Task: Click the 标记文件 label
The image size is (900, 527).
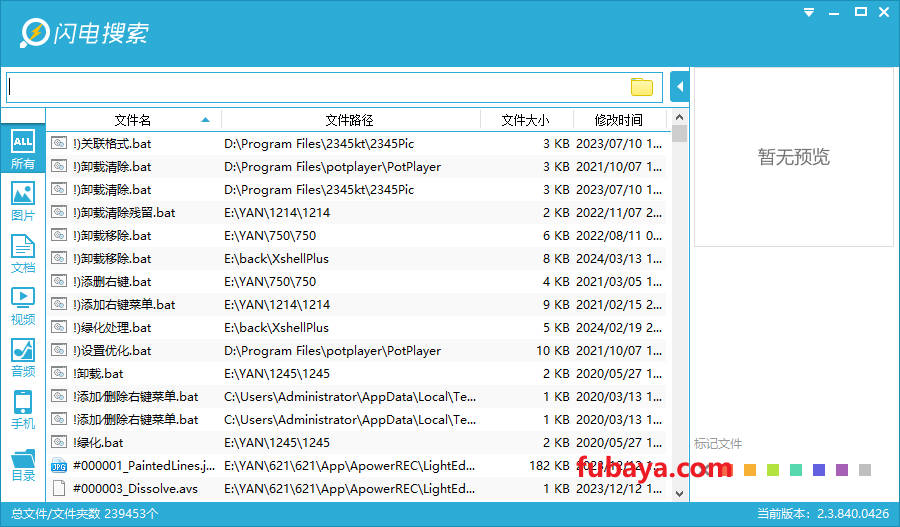Action: pyautogui.click(x=717, y=443)
